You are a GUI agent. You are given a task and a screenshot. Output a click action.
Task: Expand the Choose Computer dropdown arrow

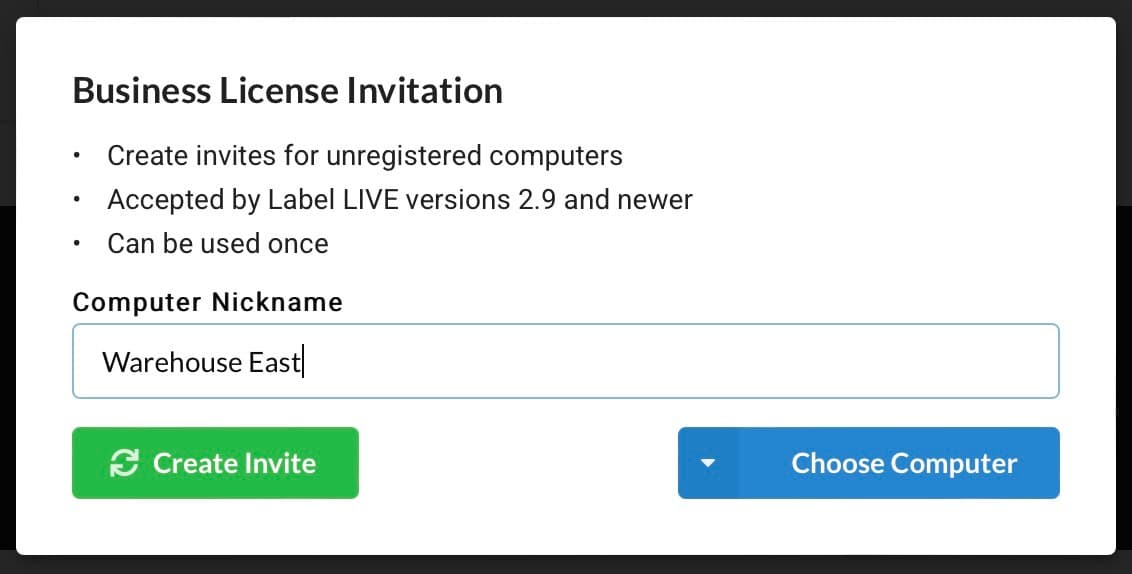coord(708,463)
